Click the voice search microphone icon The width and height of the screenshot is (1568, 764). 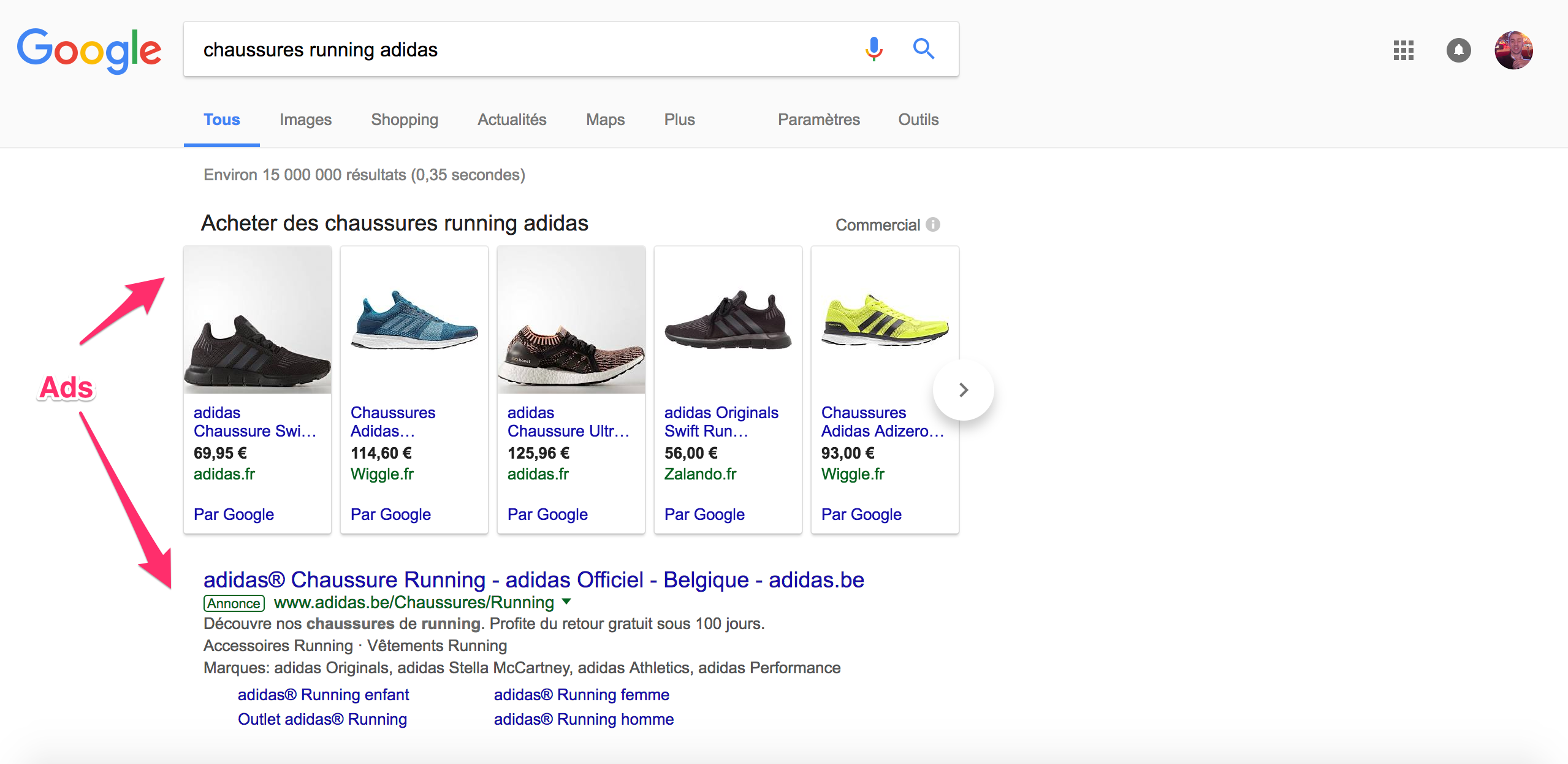click(x=873, y=49)
